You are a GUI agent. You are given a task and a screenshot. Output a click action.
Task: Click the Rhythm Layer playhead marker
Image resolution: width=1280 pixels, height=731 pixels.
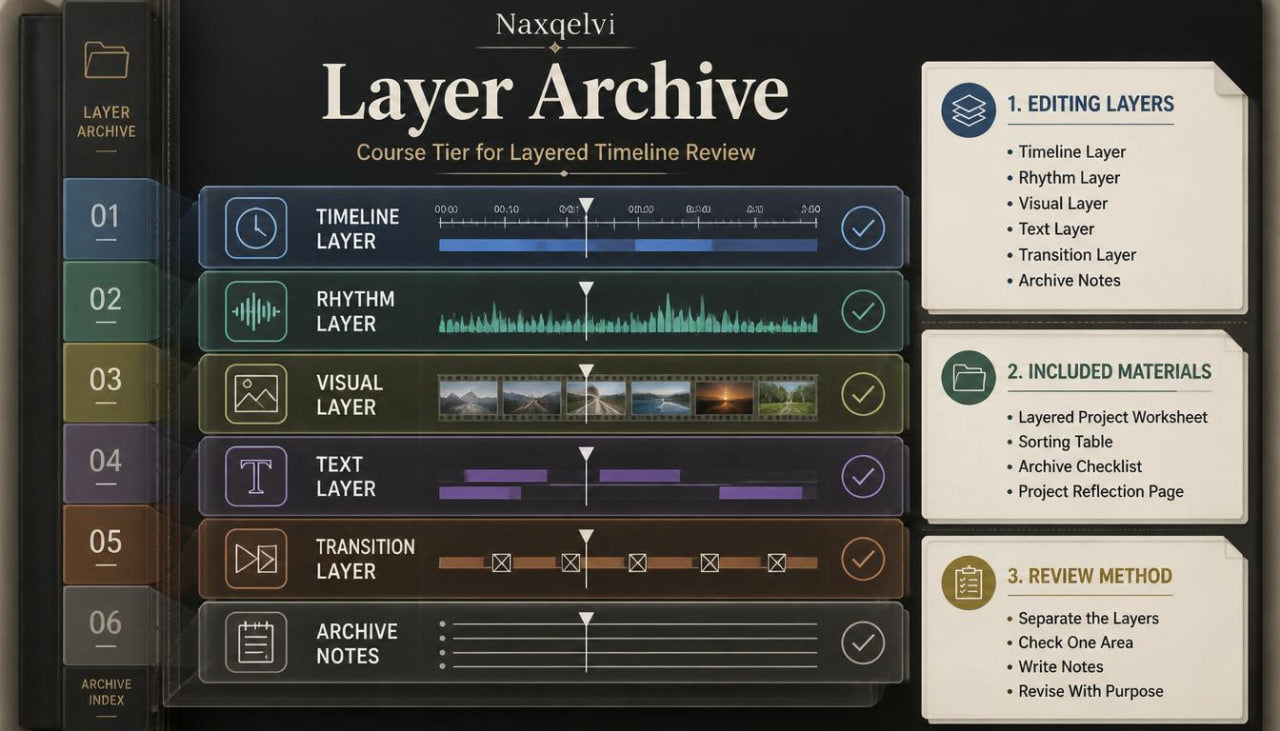(586, 288)
